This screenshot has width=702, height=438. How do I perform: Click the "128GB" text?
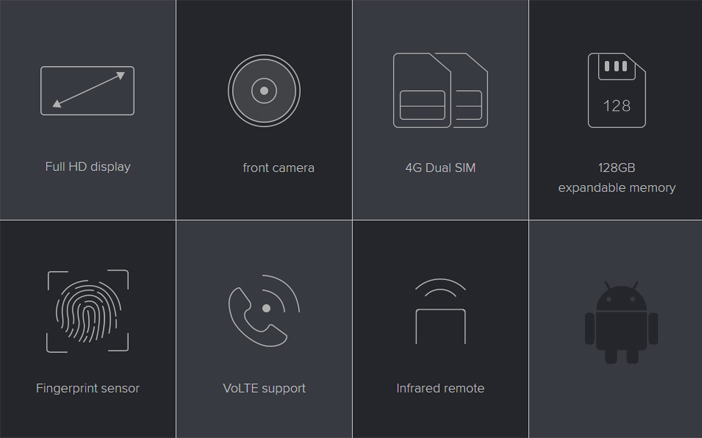pos(617,168)
